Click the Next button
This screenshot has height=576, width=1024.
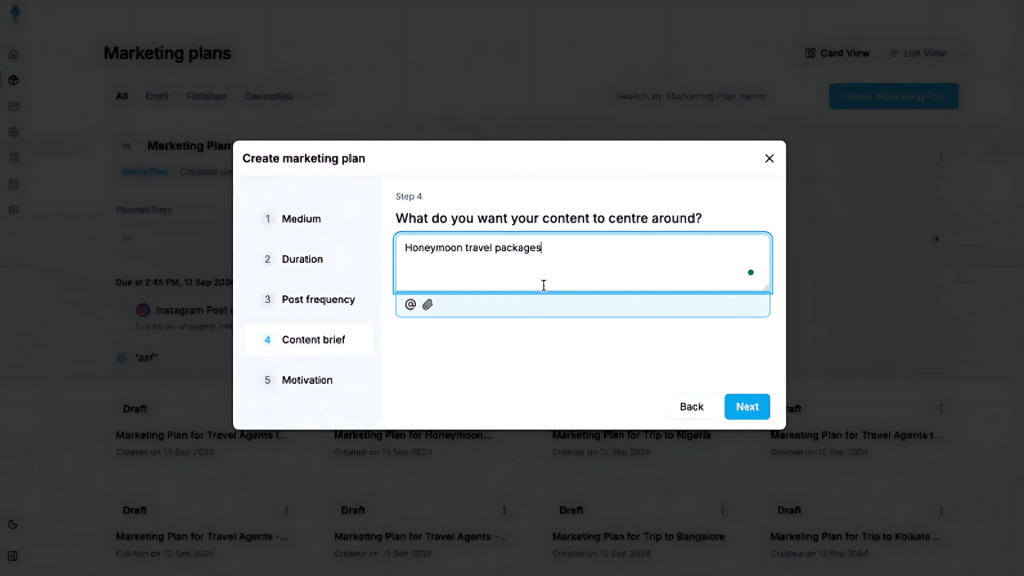click(x=747, y=407)
